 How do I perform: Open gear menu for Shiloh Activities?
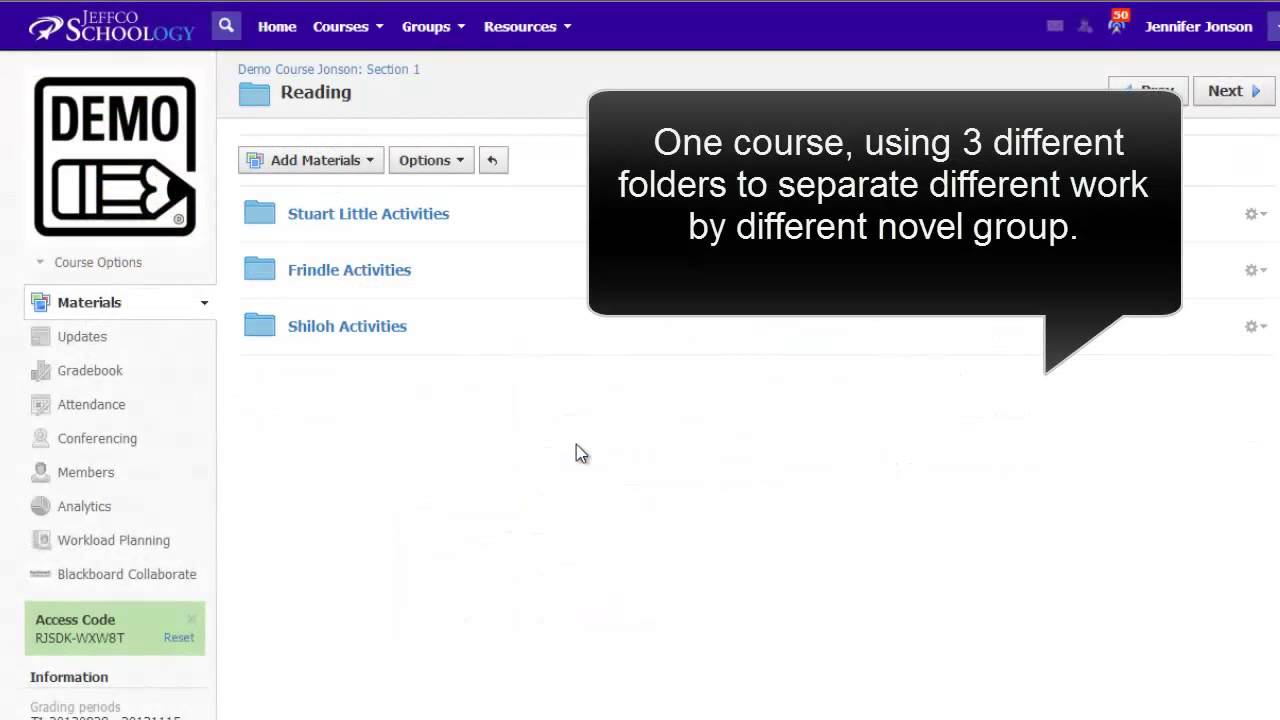click(1255, 326)
